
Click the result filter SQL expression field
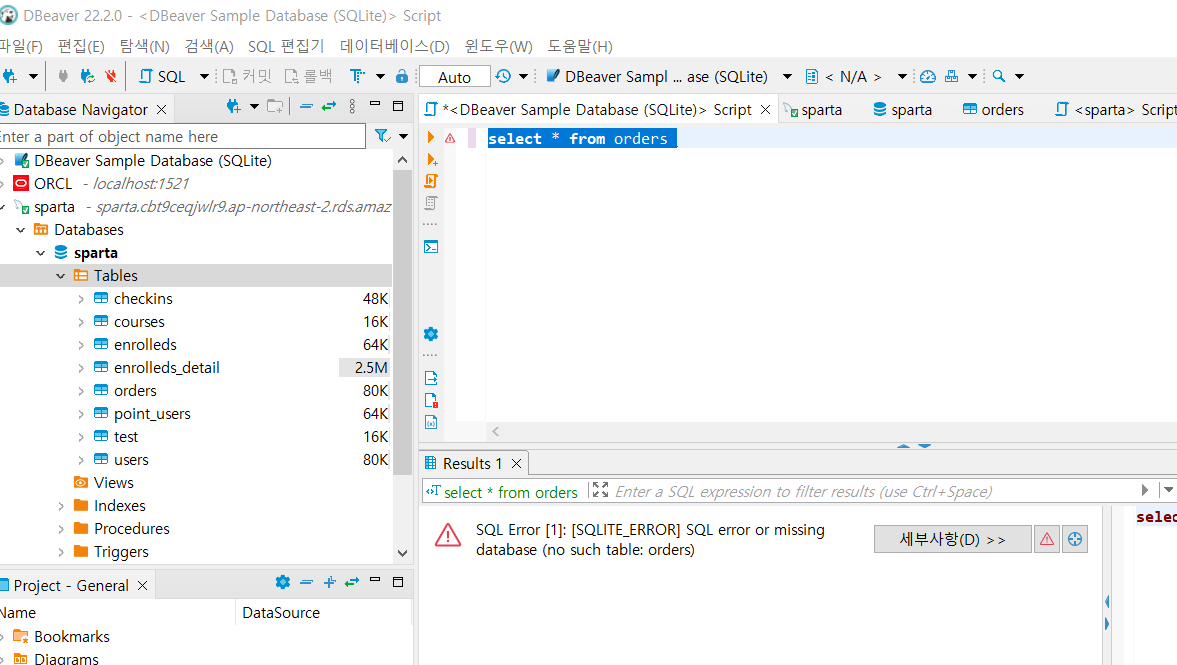point(874,492)
